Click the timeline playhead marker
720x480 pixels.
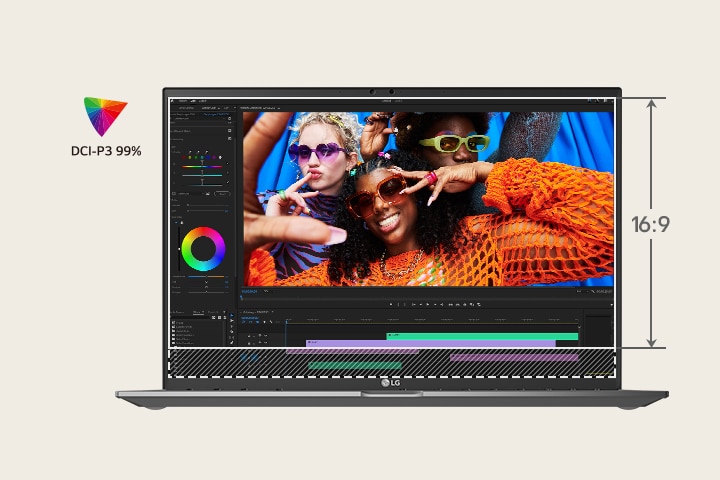[285, 321]
